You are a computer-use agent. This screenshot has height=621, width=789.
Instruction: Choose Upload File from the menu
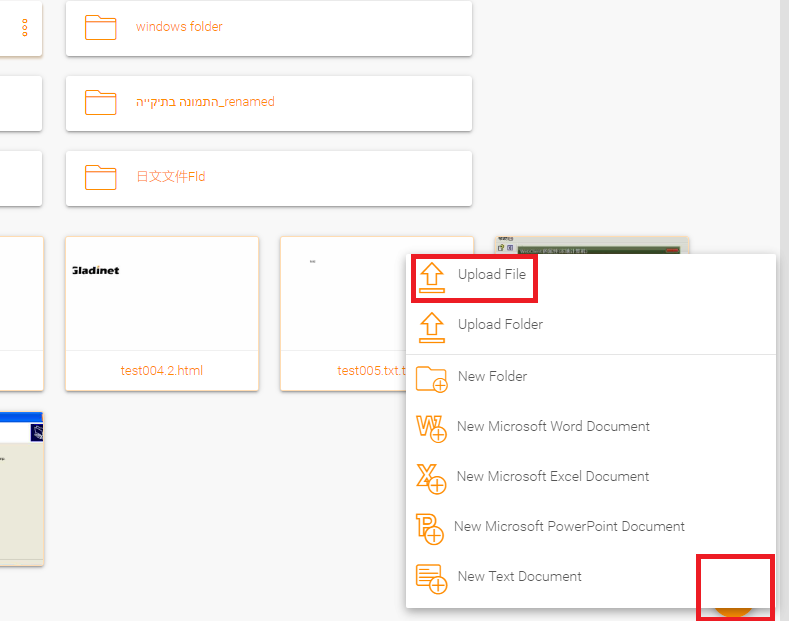point(491,275)
